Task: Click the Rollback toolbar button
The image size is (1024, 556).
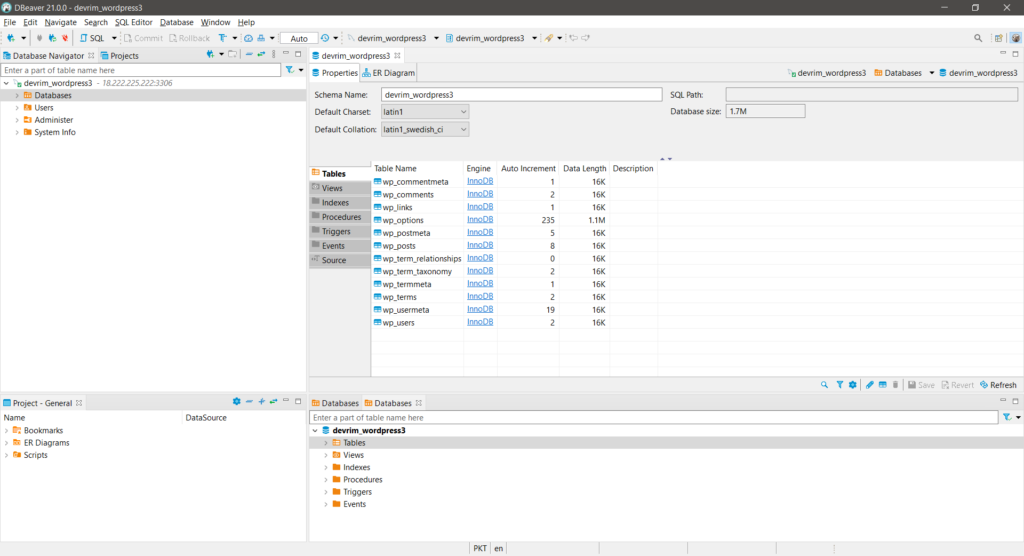Action: pyautogui.click(x=189, y=38)
